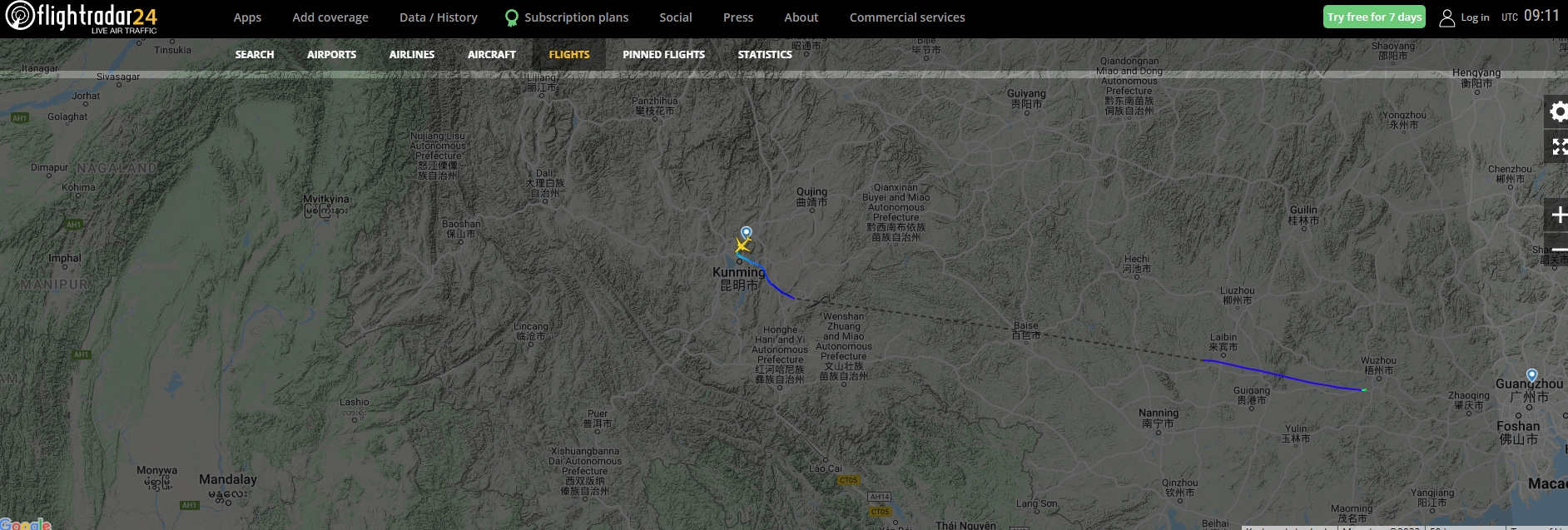Toggle fullscreen map view

click(x=1558, y=146)
